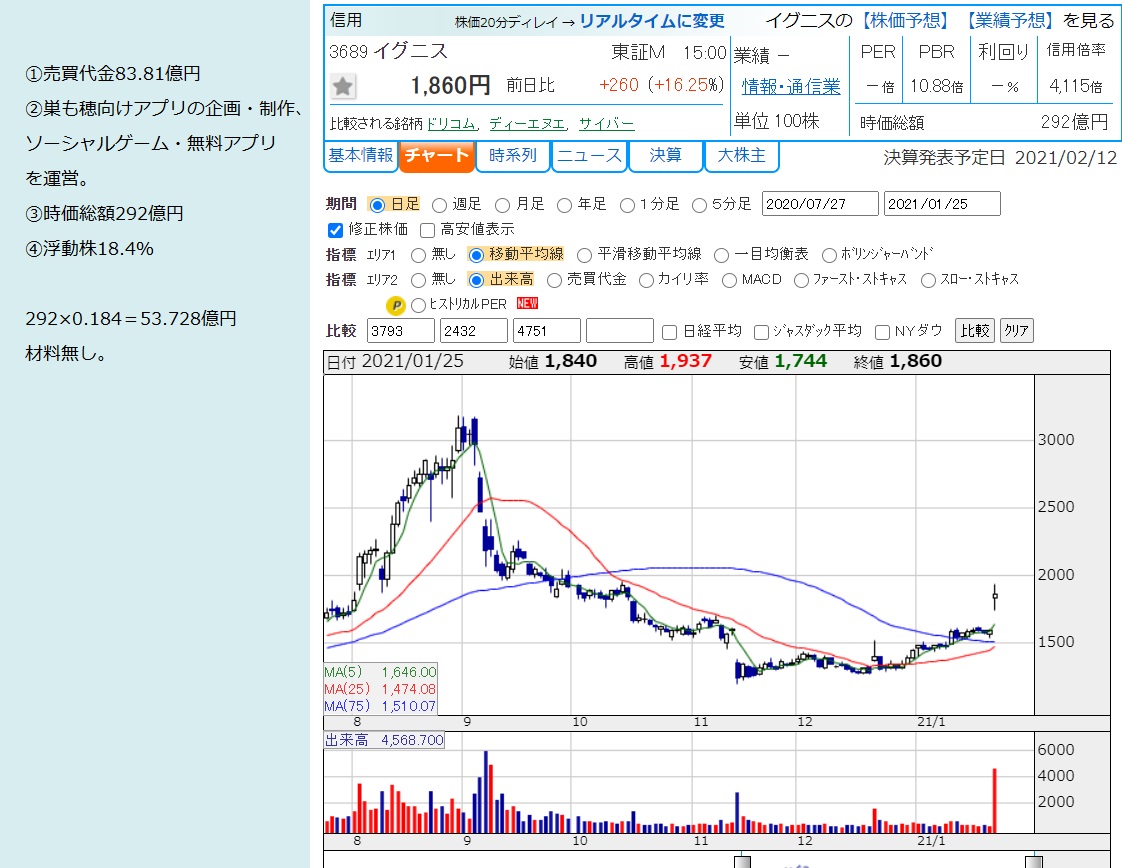Click the left chart range slider handle
Screen dimensions: 1122x868
tap(743, 862)
